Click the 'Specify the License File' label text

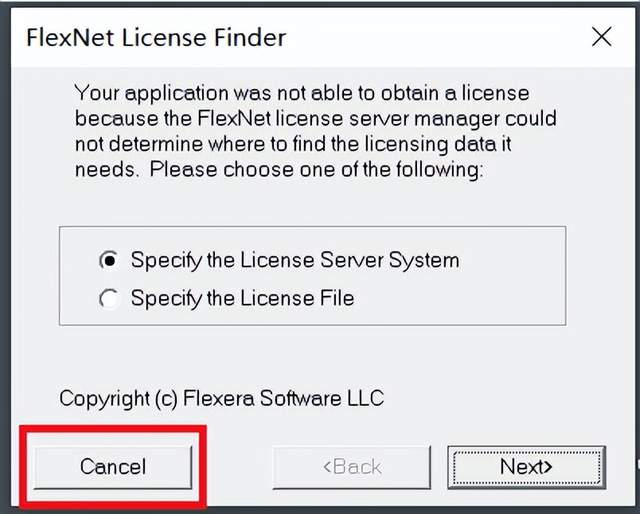point(242,298)
